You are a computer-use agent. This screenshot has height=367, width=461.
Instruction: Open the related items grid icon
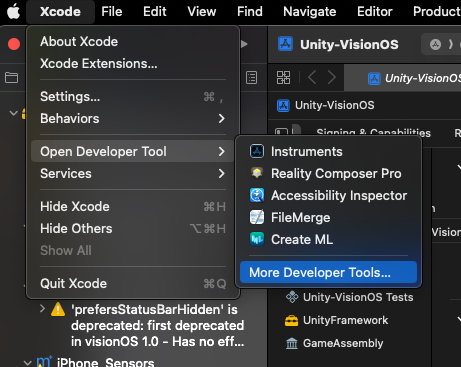coord(283,78)
